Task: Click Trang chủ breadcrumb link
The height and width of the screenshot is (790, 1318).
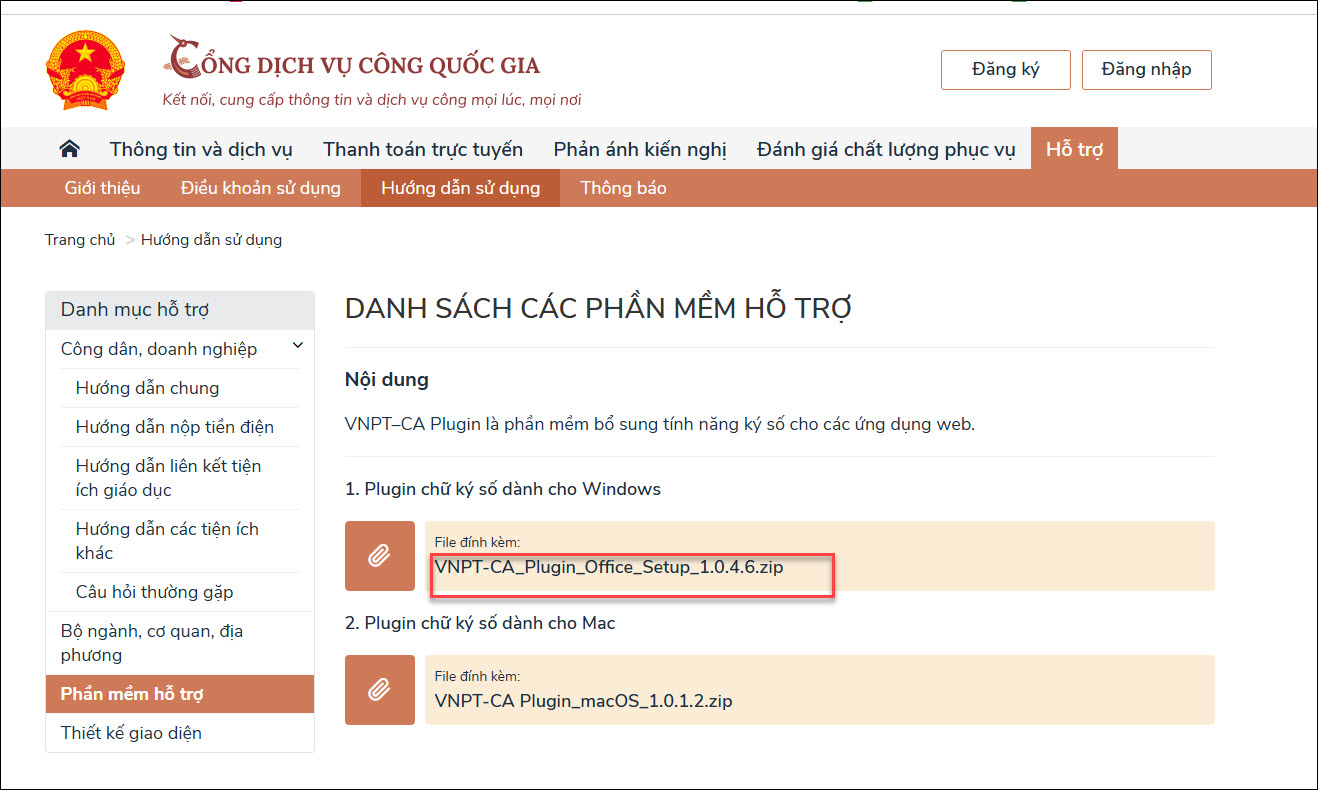Action: [80, 240]
